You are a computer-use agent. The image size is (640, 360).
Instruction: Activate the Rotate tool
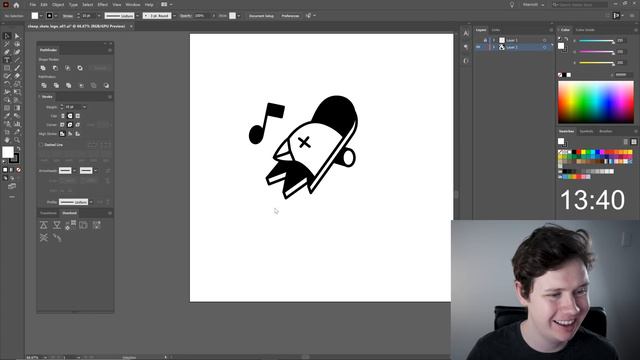click(7, 84)
